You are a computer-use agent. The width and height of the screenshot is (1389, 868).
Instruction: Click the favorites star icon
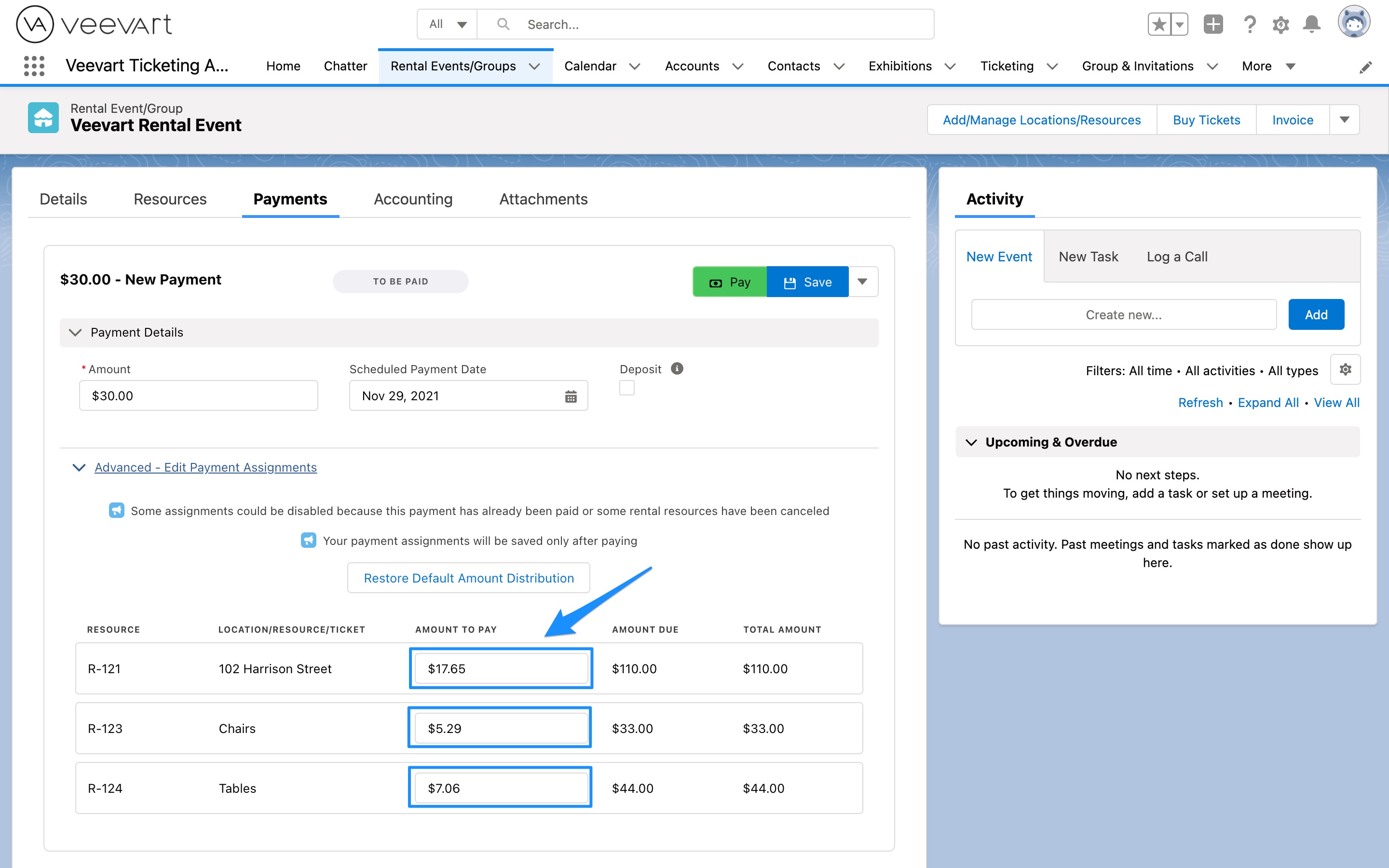click(1160, 24)
